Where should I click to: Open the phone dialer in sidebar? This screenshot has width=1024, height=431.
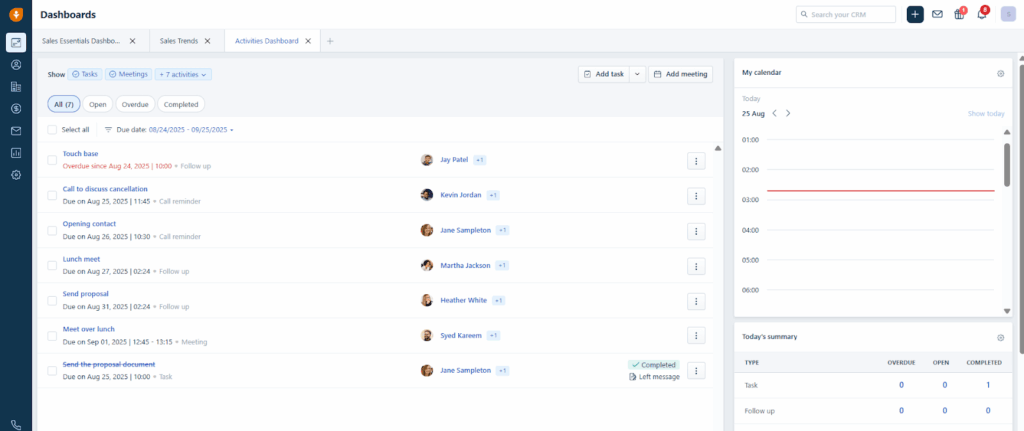pyautogui.click(x=16, y=424)
